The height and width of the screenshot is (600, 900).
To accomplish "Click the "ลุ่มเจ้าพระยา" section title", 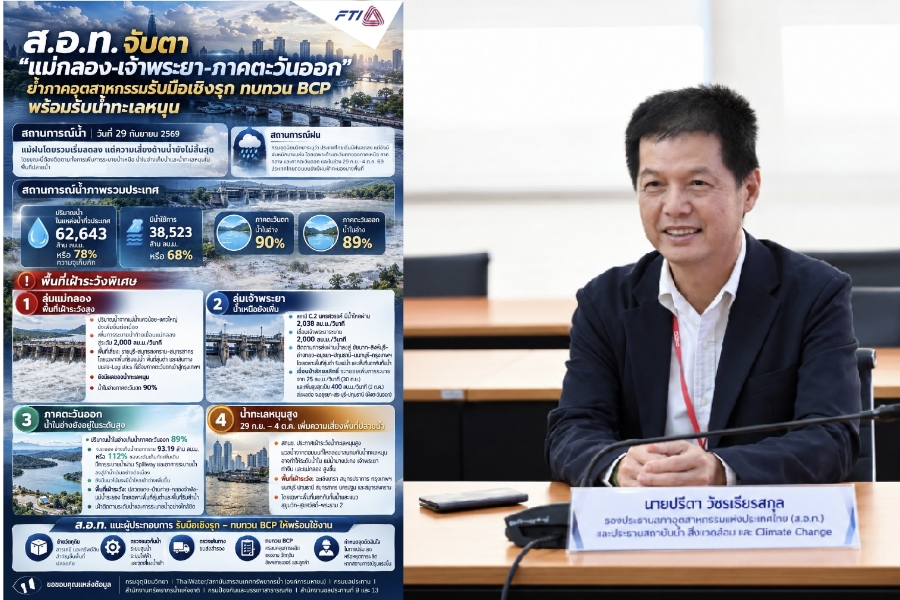I will click(x=258, y=298).
